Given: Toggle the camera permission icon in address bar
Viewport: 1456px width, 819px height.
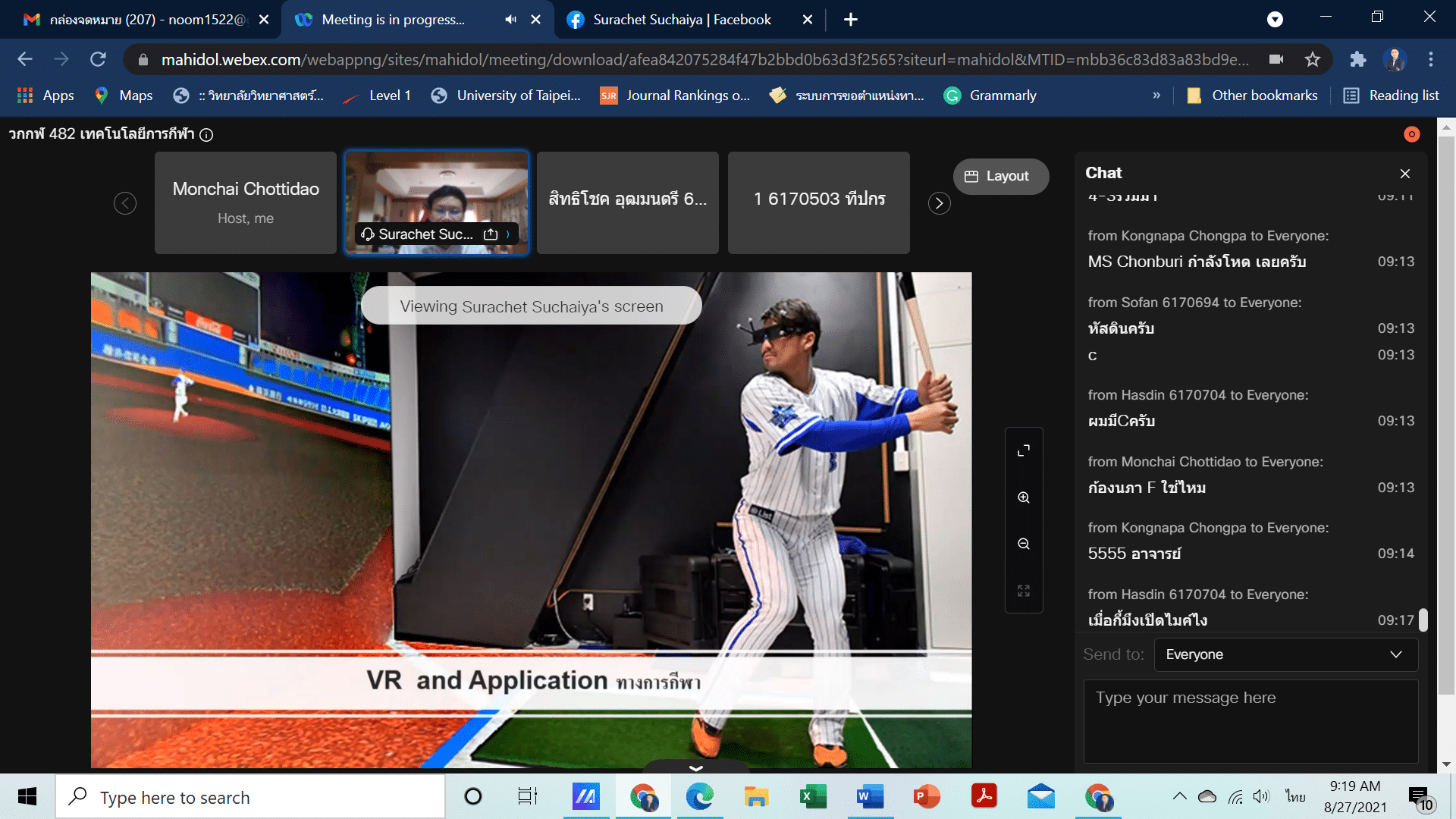Looking at the screenshot, I should 1276,59.
